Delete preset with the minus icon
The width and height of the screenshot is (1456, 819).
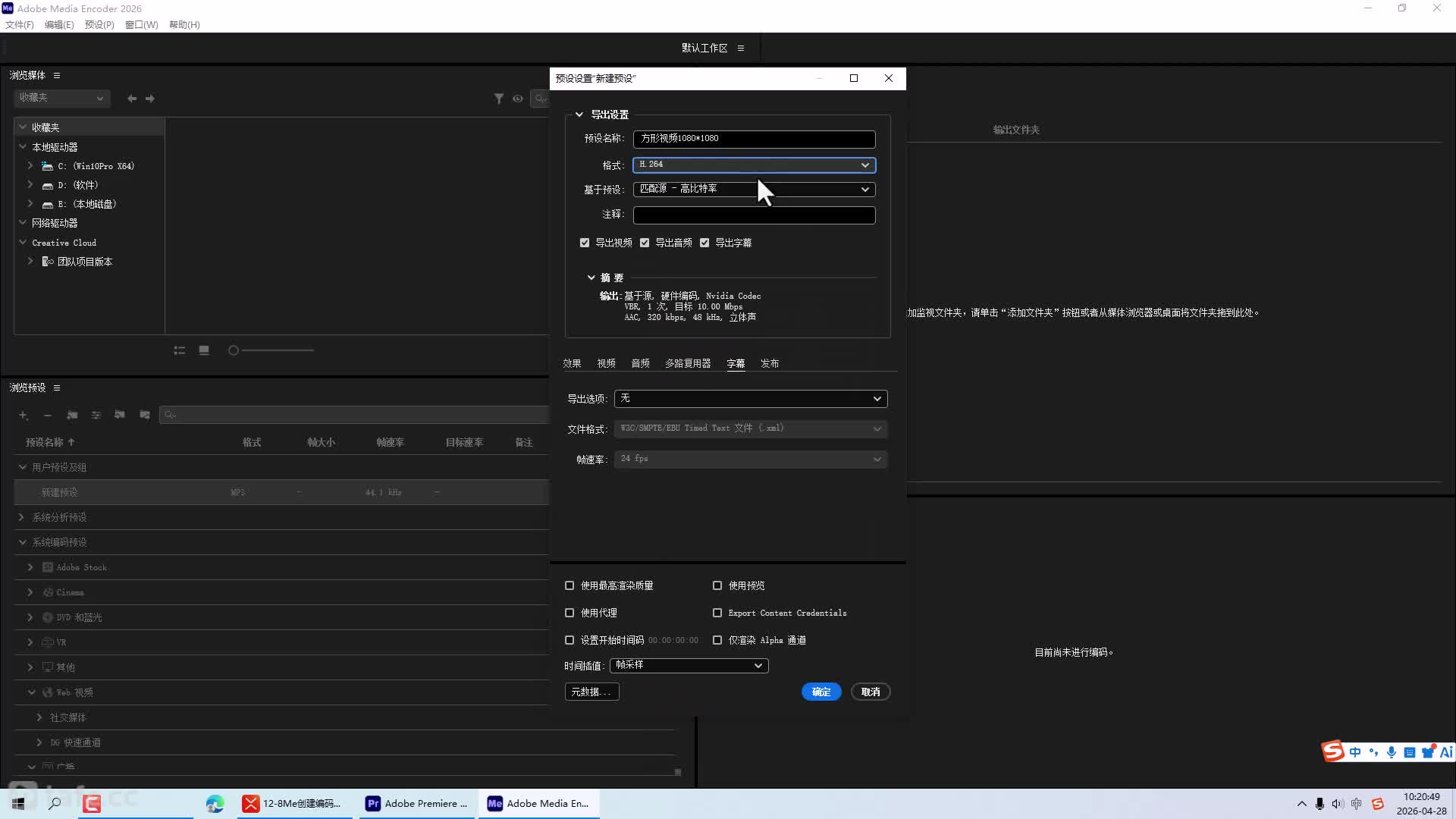(x=48, y=415)
